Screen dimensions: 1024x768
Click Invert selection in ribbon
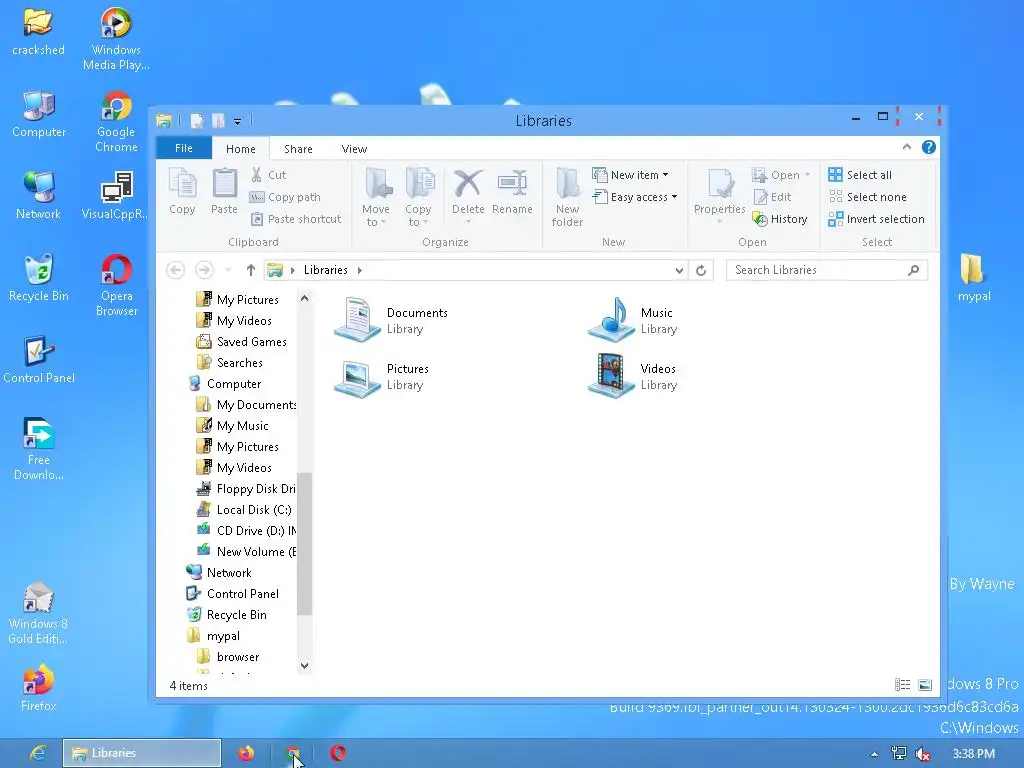[876, 219]
